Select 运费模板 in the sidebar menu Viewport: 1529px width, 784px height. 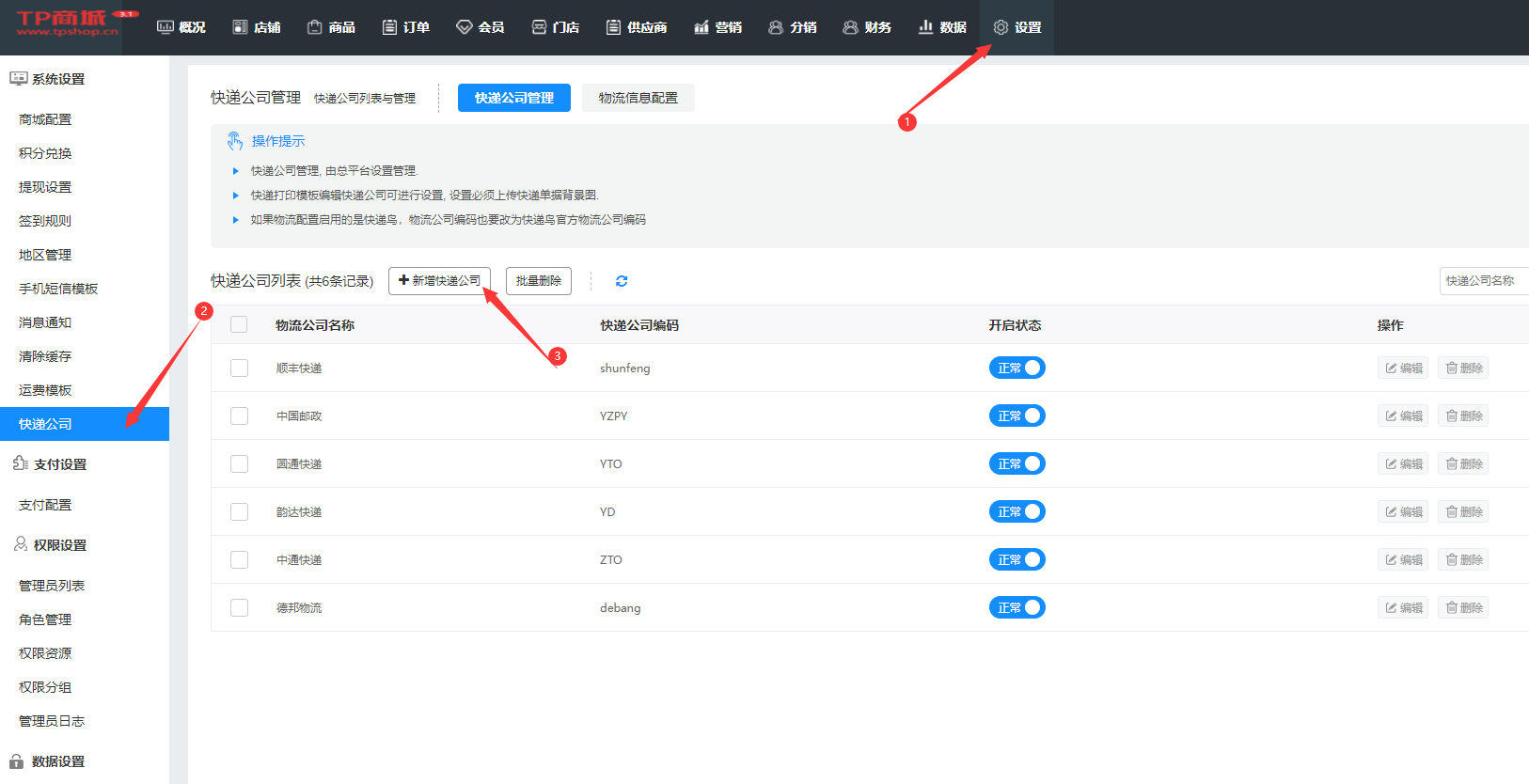point(45,390)
